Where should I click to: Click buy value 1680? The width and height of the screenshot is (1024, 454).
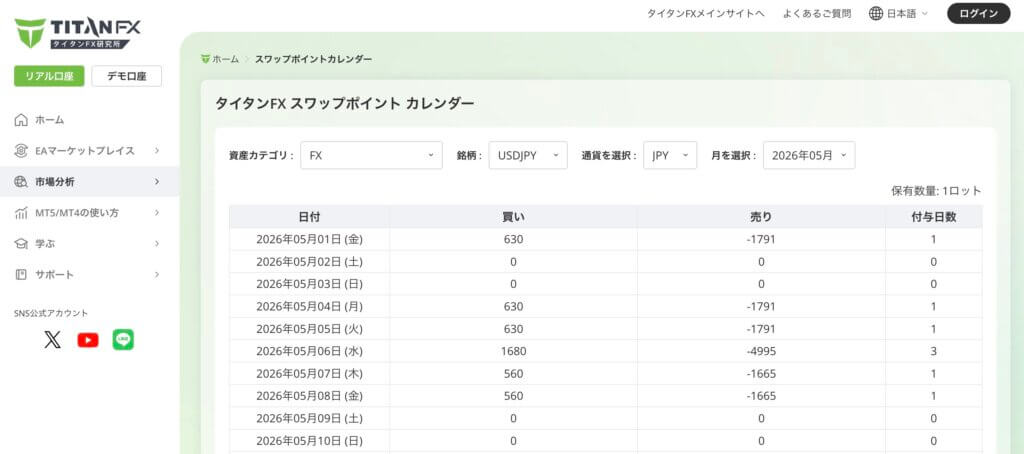tap(513, 351)
